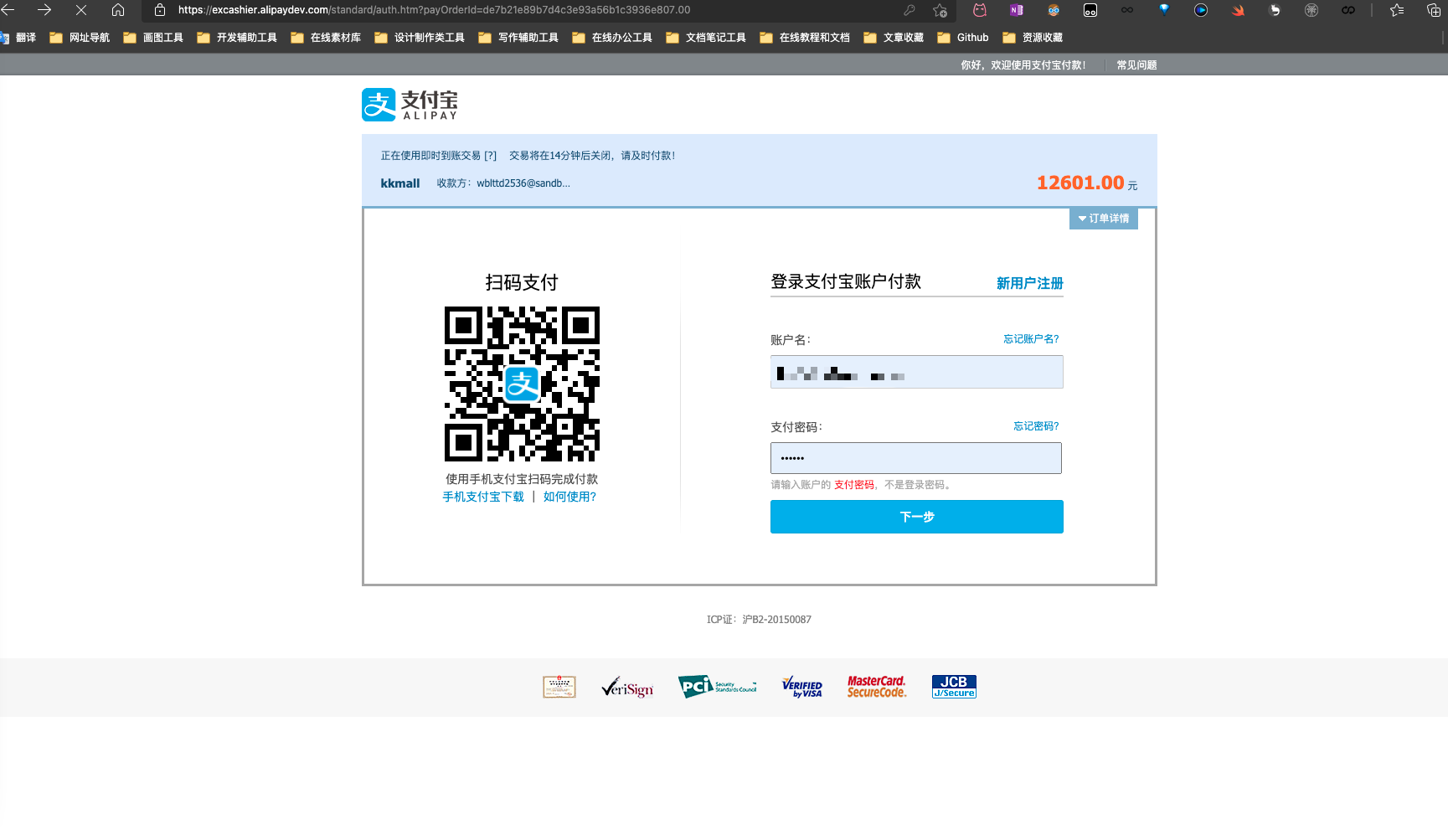
Task: Click the Verified by VISA badge
Action: coord(802,687)
